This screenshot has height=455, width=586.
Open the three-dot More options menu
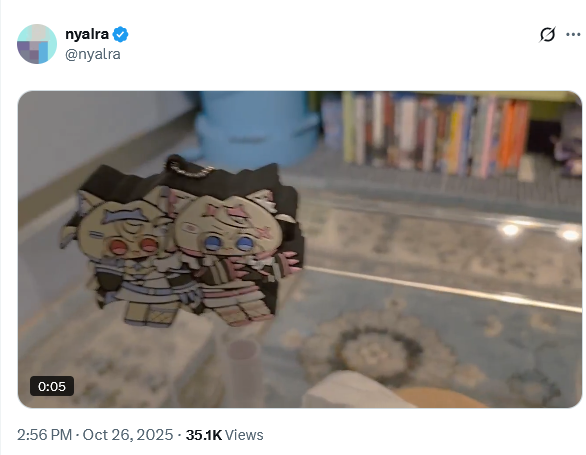coord(573,34)
